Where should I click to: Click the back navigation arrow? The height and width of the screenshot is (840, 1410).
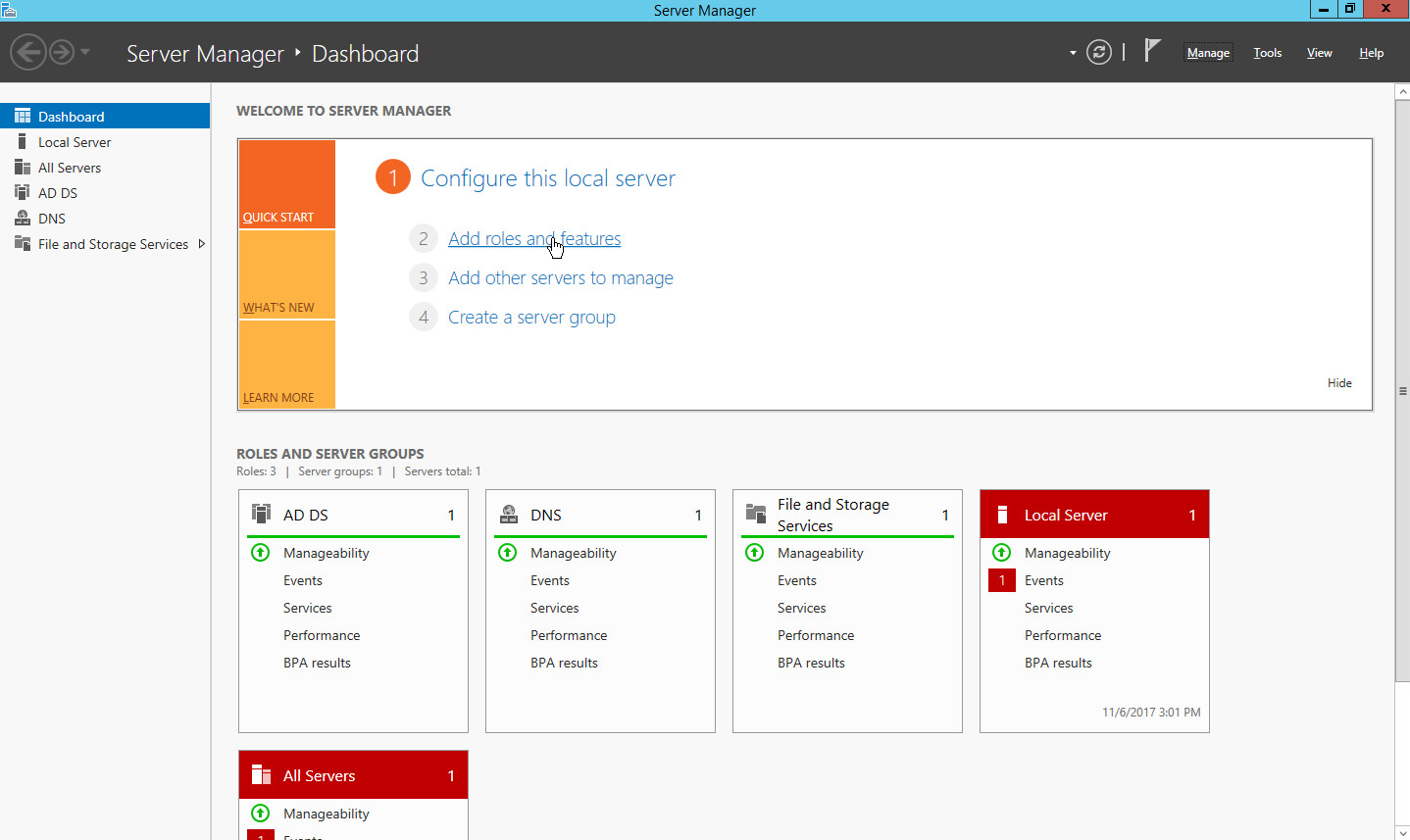pyautogui.click(x=28, y=52)
